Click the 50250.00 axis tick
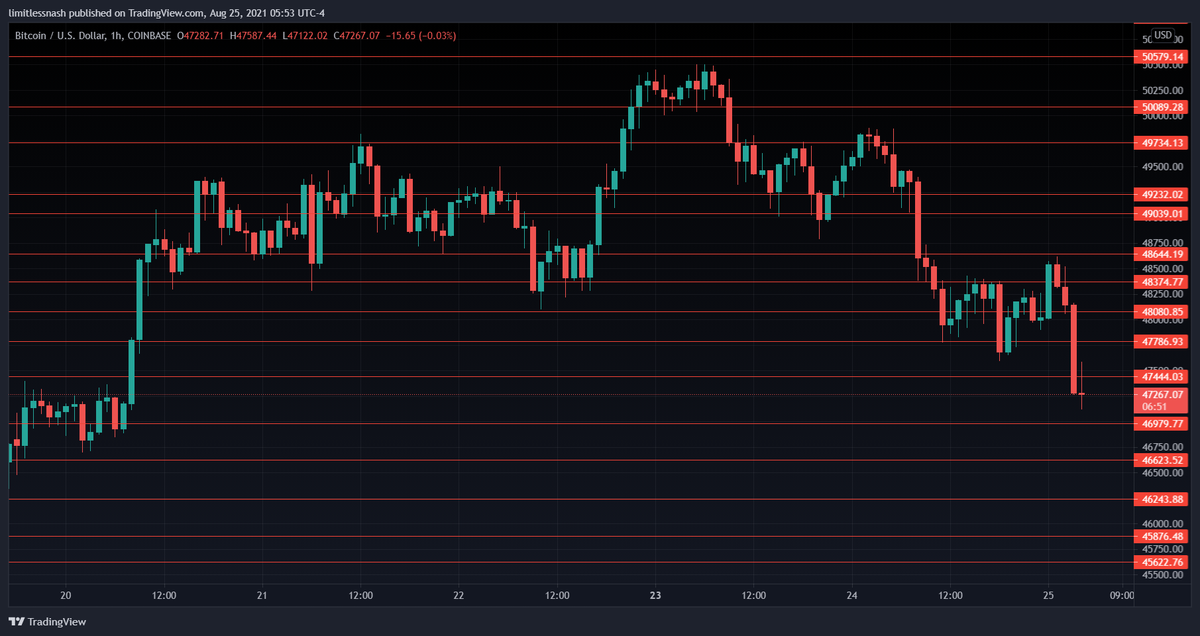Screen dimensions: 1200x636 point(1162,90)
